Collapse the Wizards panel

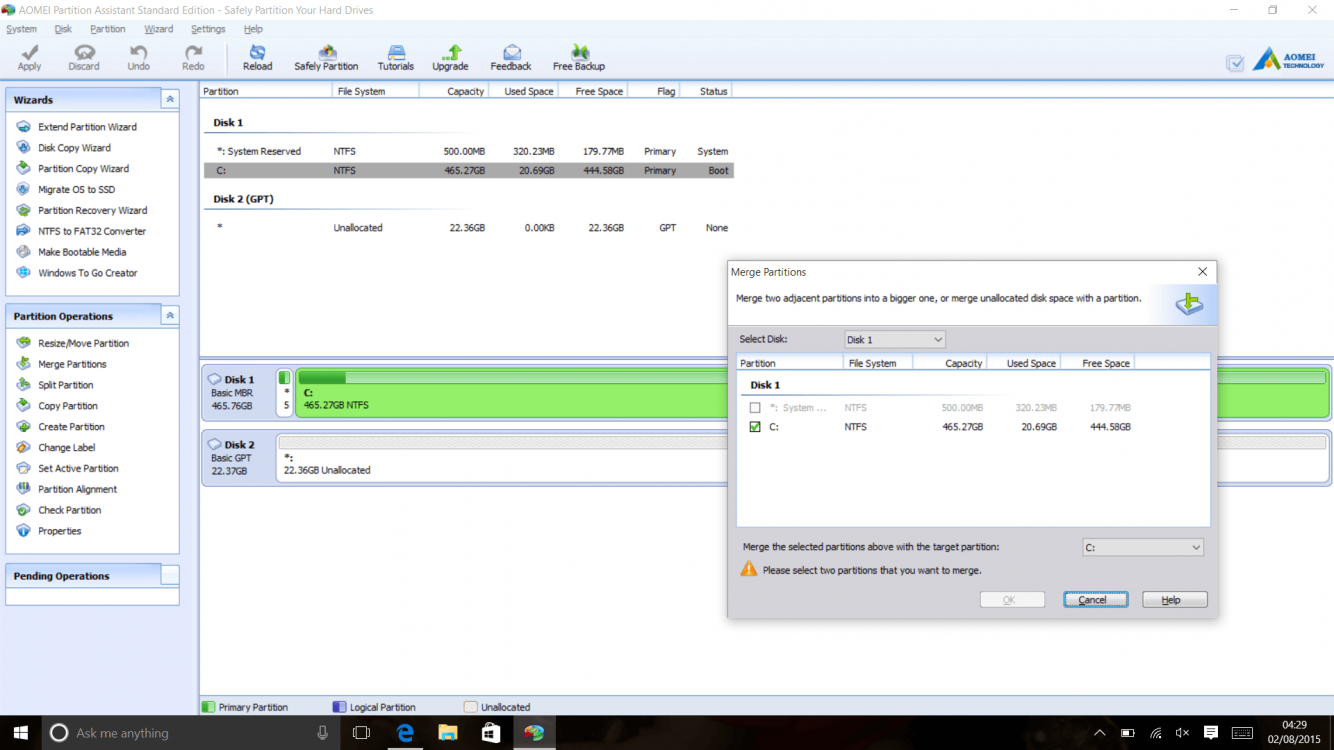[170, 100]
